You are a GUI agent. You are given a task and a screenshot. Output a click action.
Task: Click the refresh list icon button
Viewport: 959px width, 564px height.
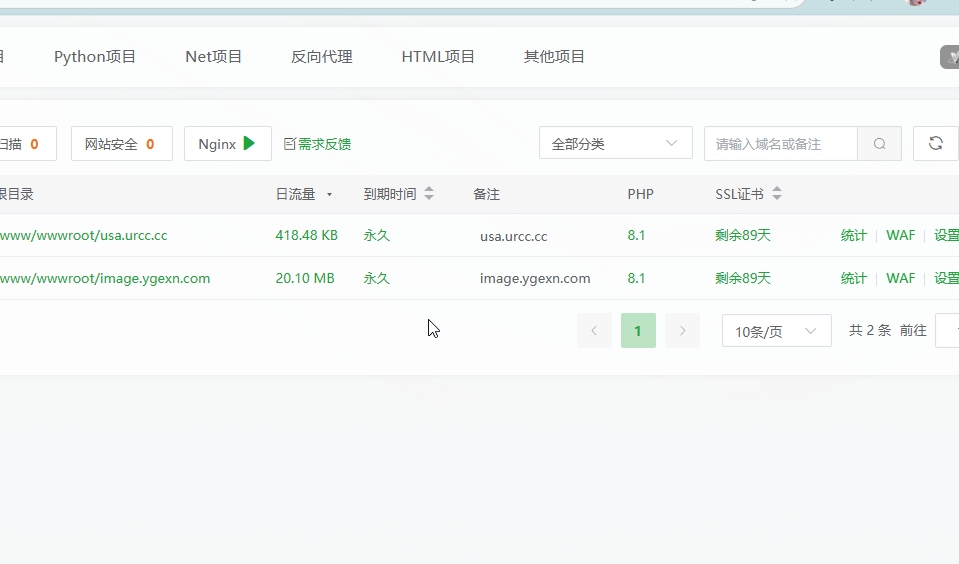point(935,144)
